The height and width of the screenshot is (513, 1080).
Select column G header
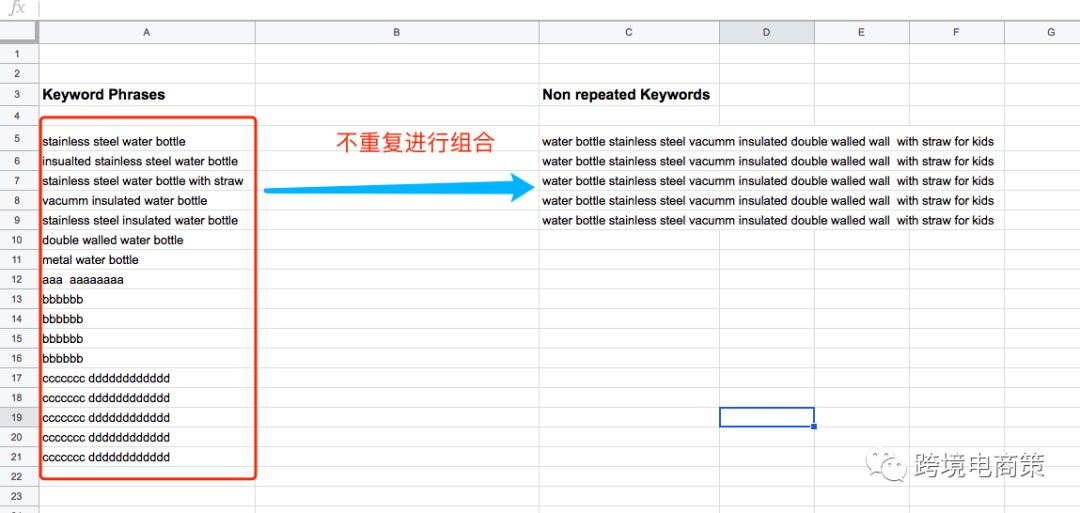pyautogui.click(x=1050, y=33)
